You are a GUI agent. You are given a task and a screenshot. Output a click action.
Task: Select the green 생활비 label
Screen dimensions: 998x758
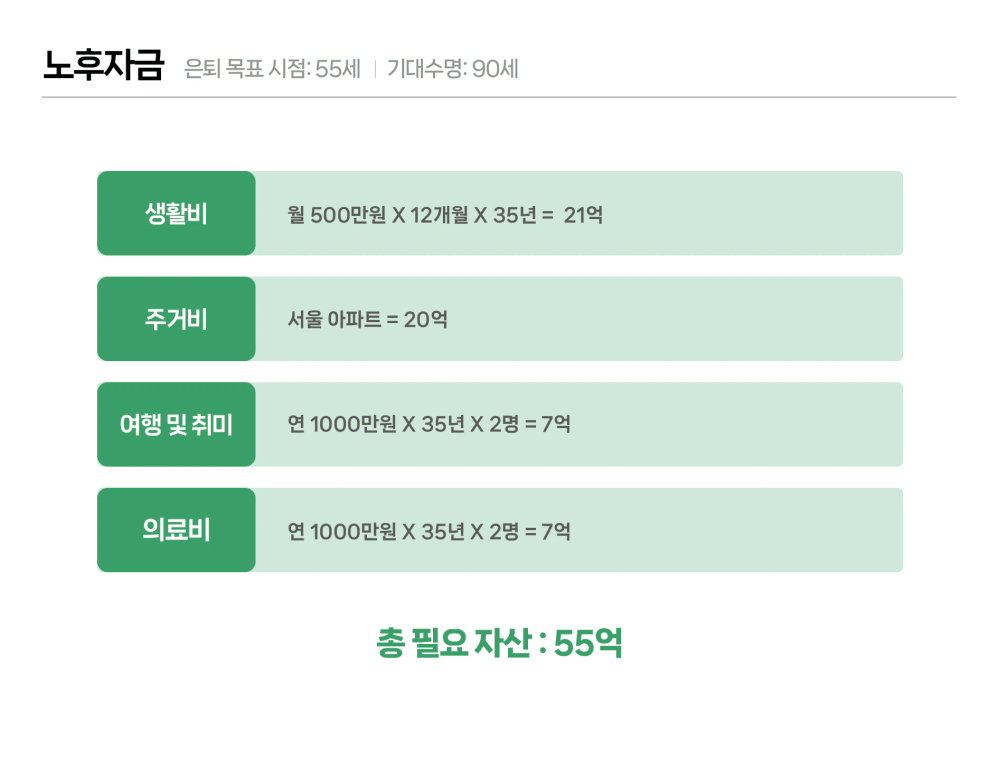tap(176, 213)
